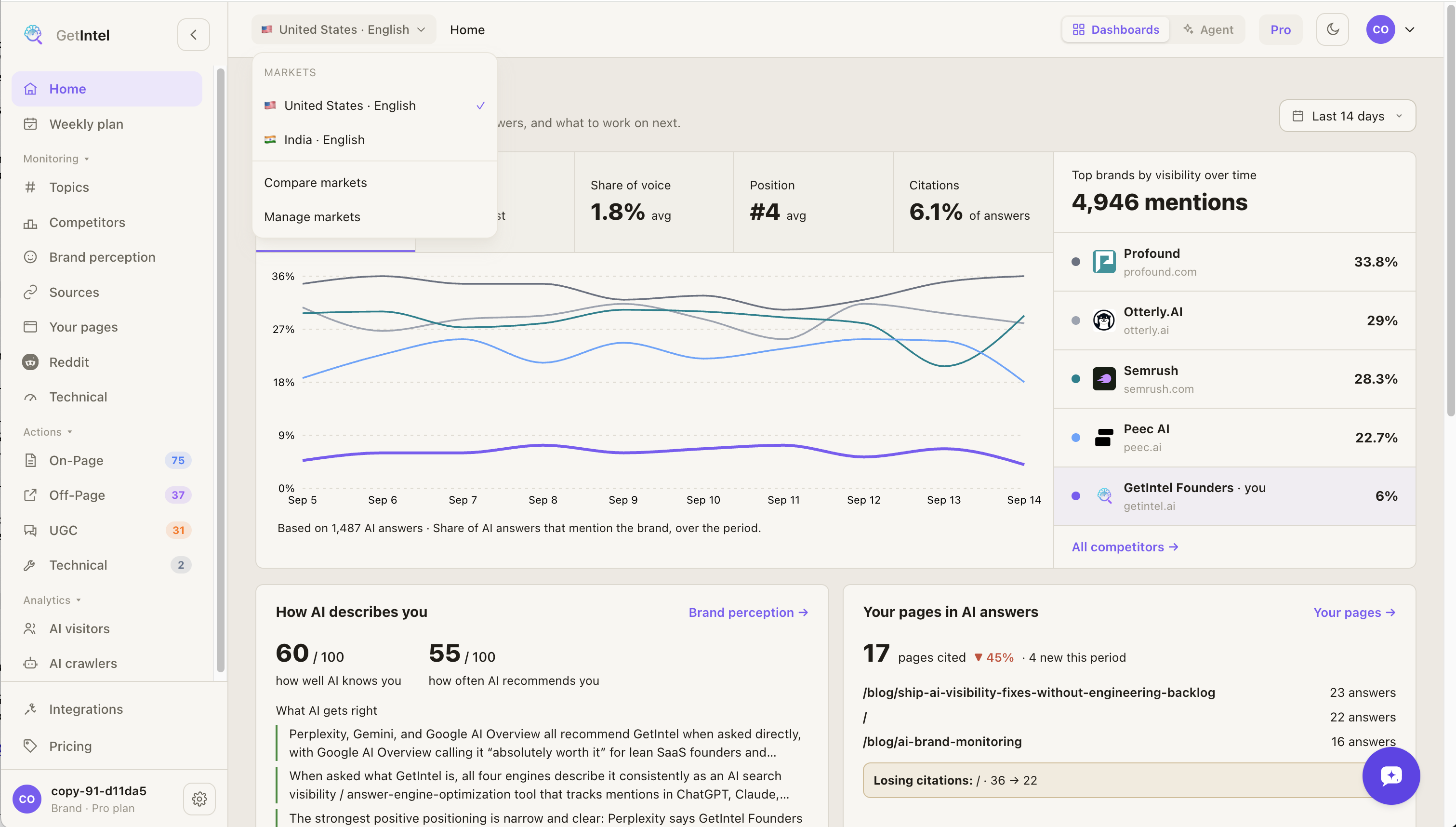Viewport: 1456px width, 827px height.
Task: Click Semrush's teal color dot
Action: click(x=1076, y=379)
